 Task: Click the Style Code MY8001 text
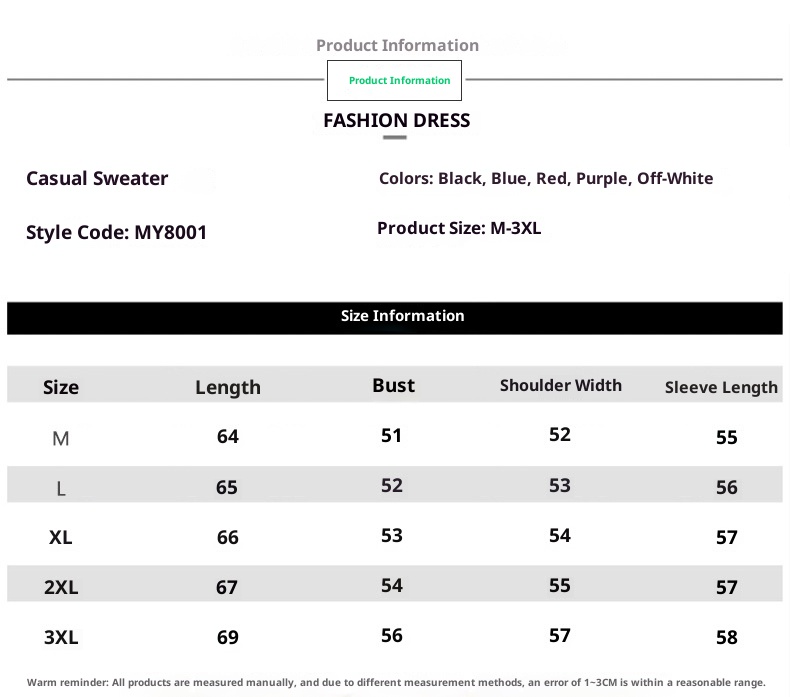click(116, 233)
